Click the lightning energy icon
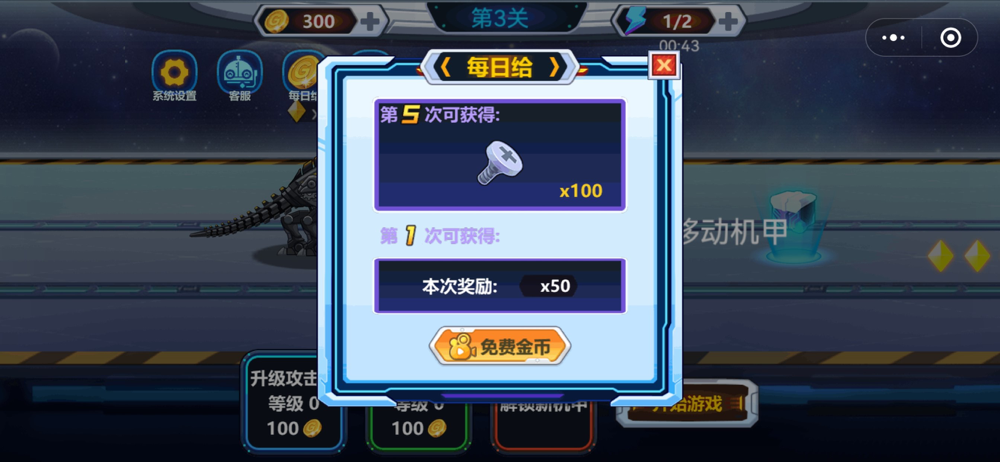The height and width of the screenshot is (462, 1000). pos(635,21)
